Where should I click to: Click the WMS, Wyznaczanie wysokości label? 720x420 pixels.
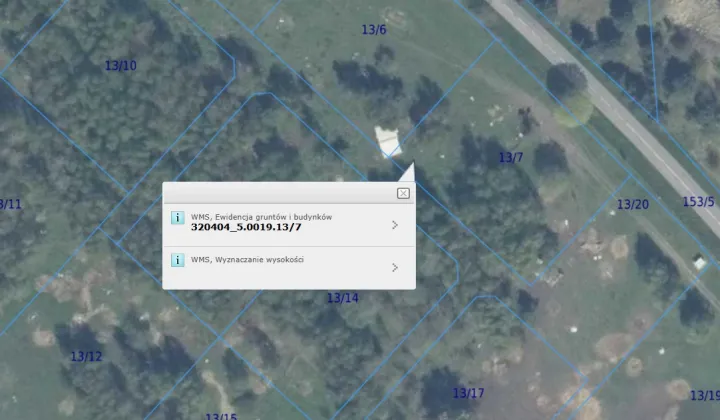[248, 260]
